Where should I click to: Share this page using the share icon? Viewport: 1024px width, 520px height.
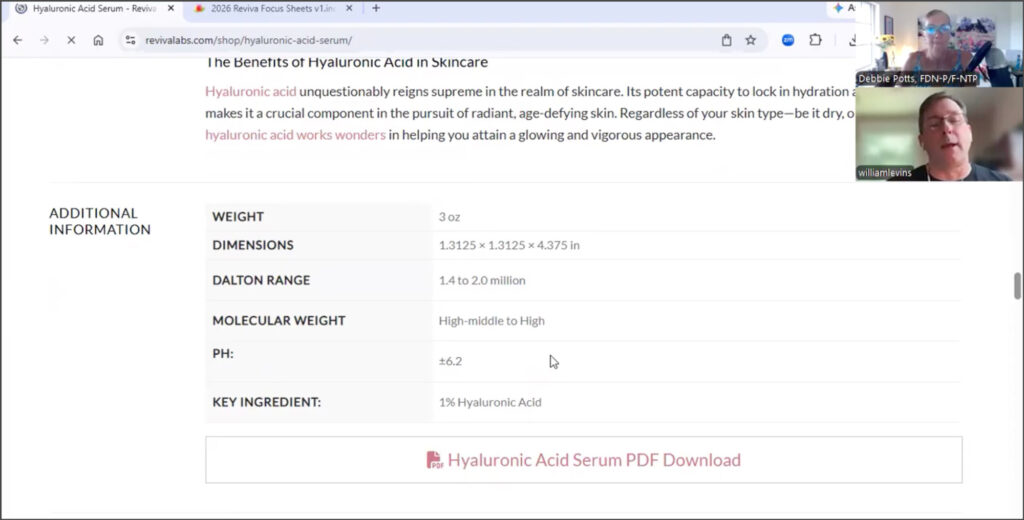point(726,40)
